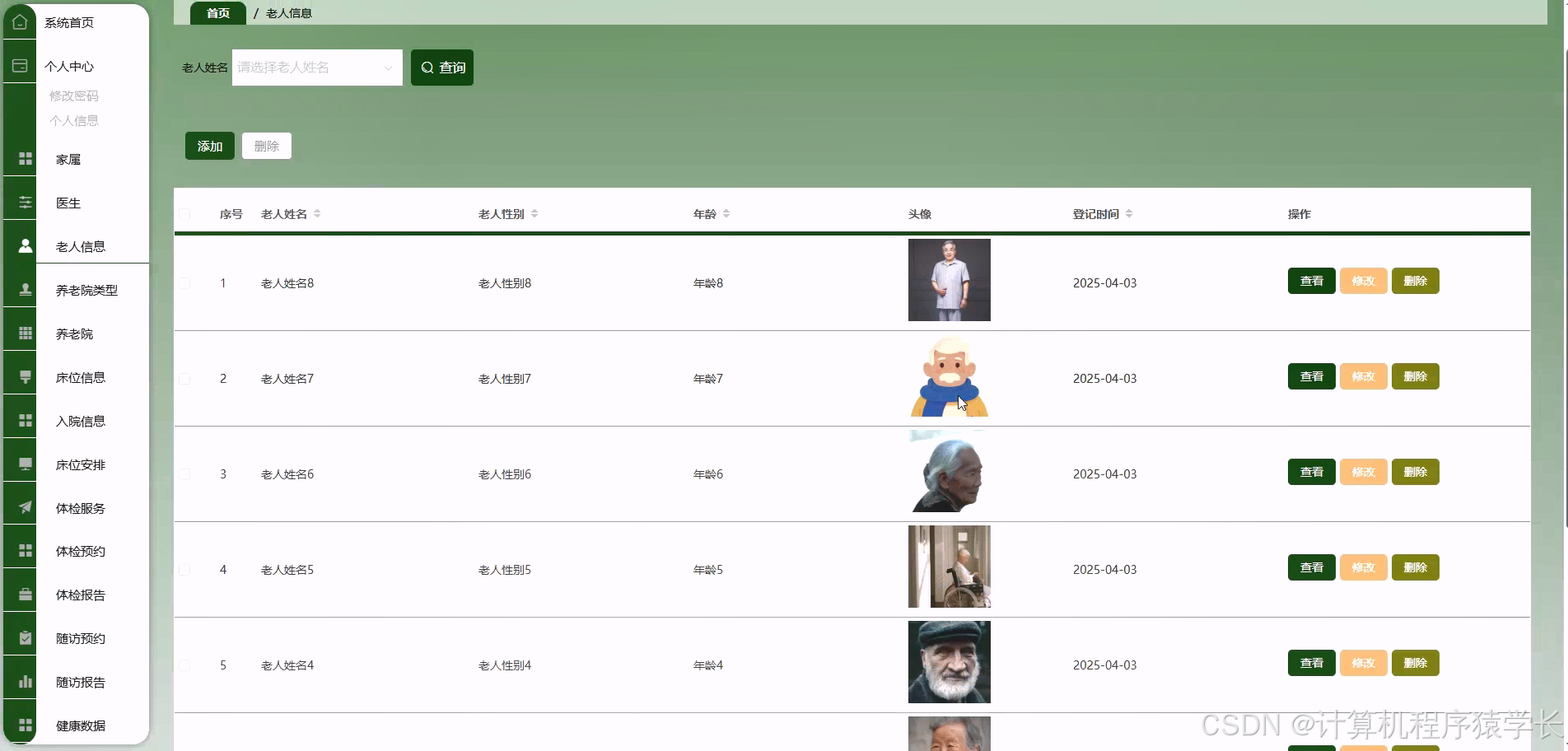Click 修改 for row 老人姓名8
Screen dimensions: 1568x751
tap(1364, 281)
